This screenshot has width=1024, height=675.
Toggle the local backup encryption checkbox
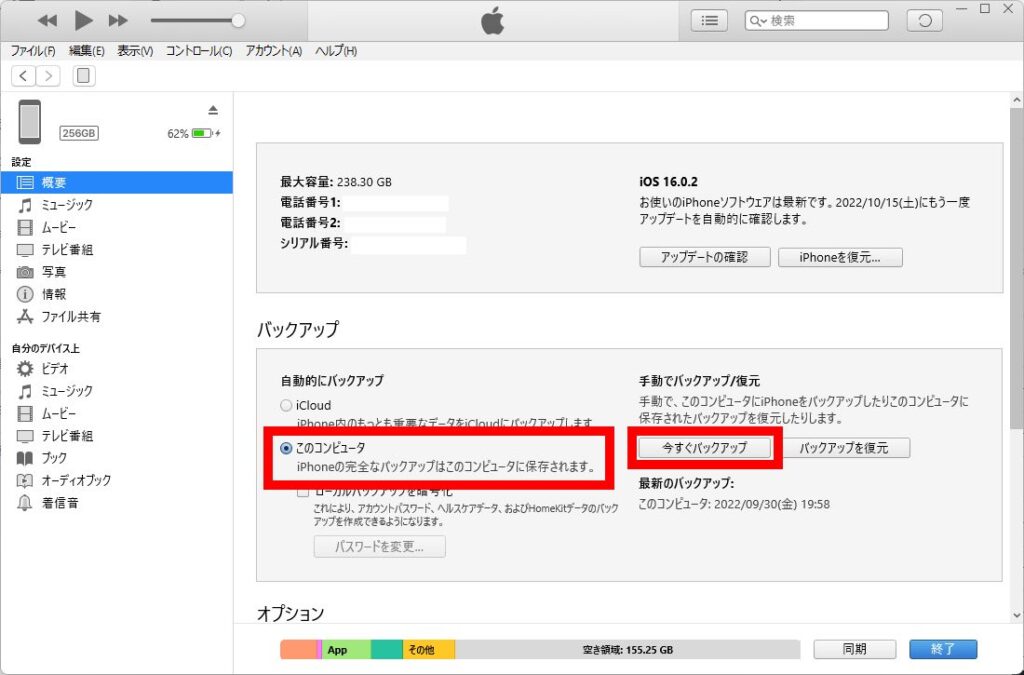[303, 492]
